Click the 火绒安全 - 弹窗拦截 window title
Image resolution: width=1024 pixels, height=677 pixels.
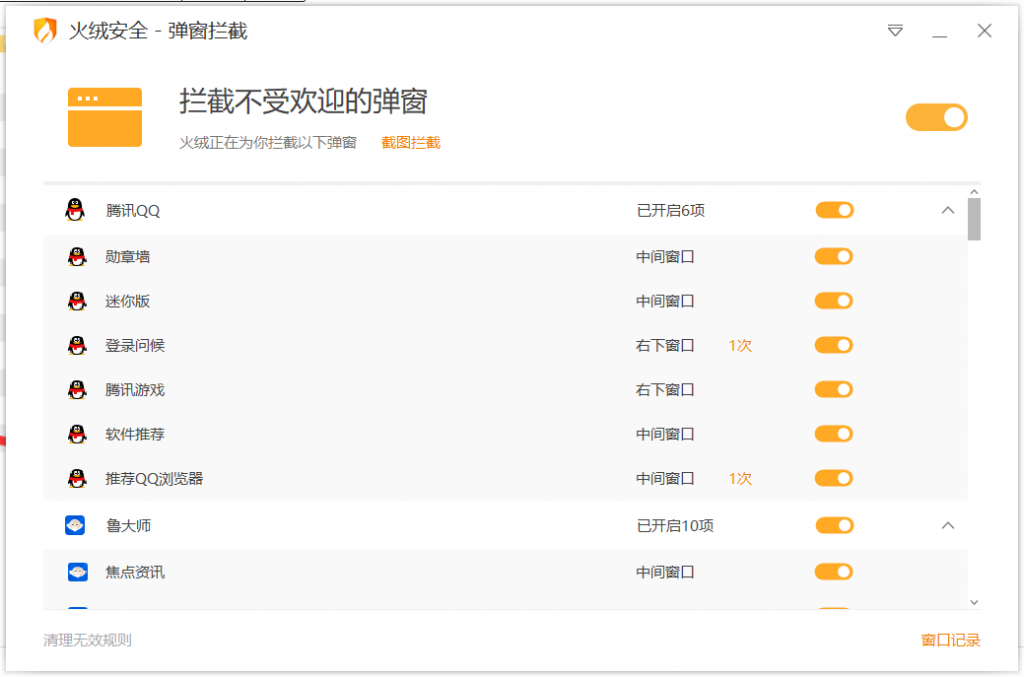158,31
